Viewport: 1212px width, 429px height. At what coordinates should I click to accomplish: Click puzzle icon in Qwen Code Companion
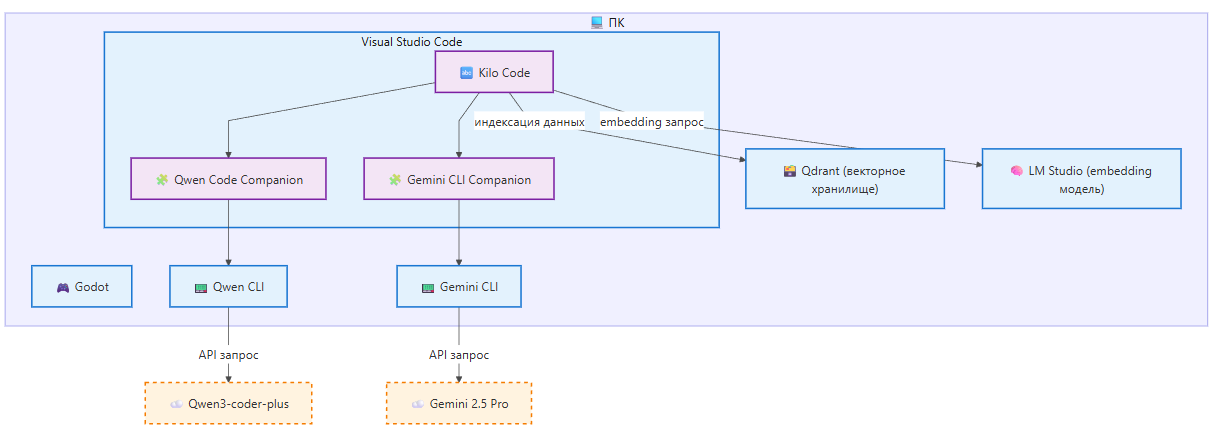pyautogui.click(x=162, y=180)
